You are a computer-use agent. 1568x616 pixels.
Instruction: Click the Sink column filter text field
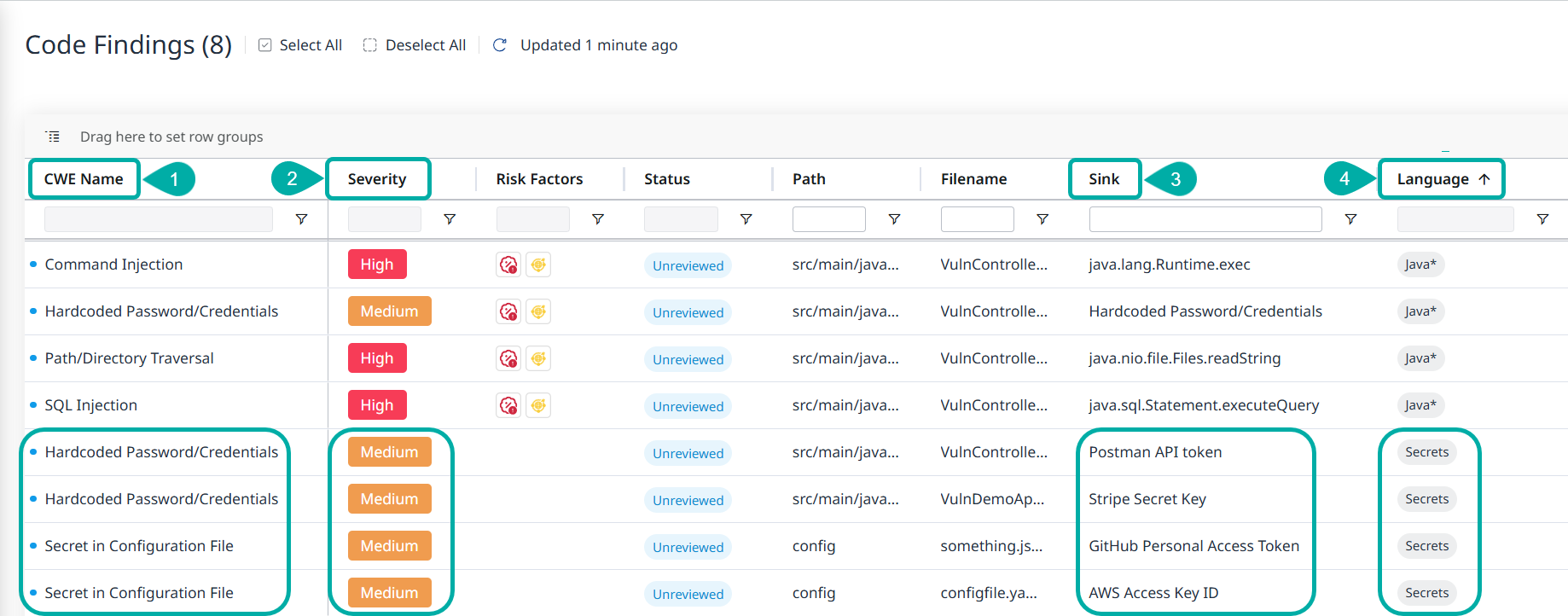click(1205, 219)
